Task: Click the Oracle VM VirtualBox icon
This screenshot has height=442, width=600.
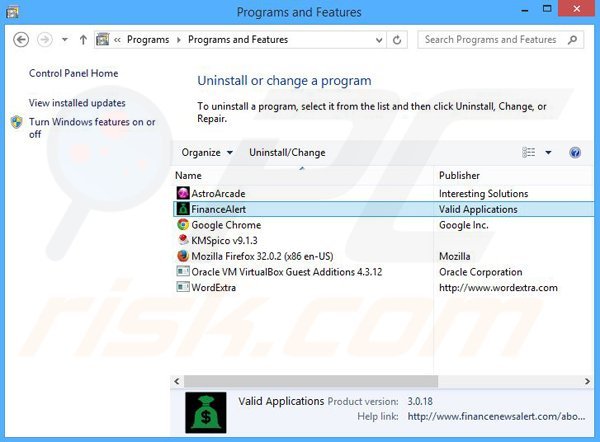Action: (x=183, y=272)
